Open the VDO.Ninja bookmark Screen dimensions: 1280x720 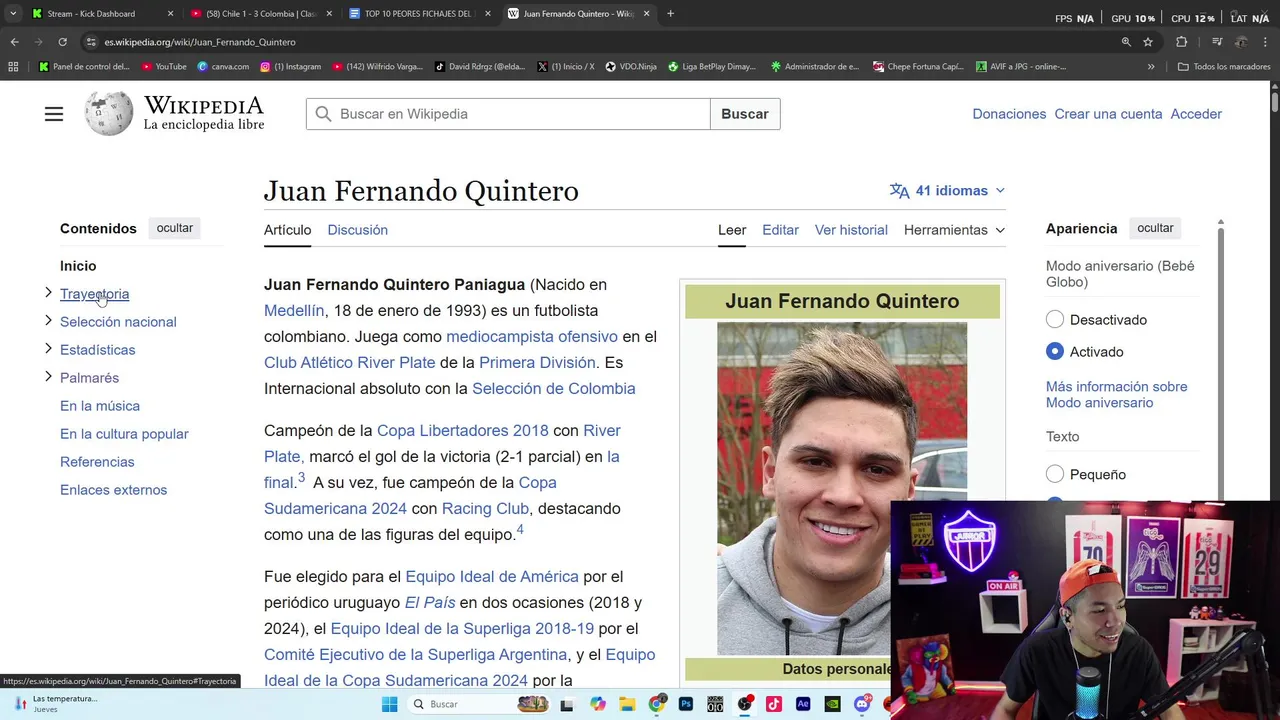631,67
